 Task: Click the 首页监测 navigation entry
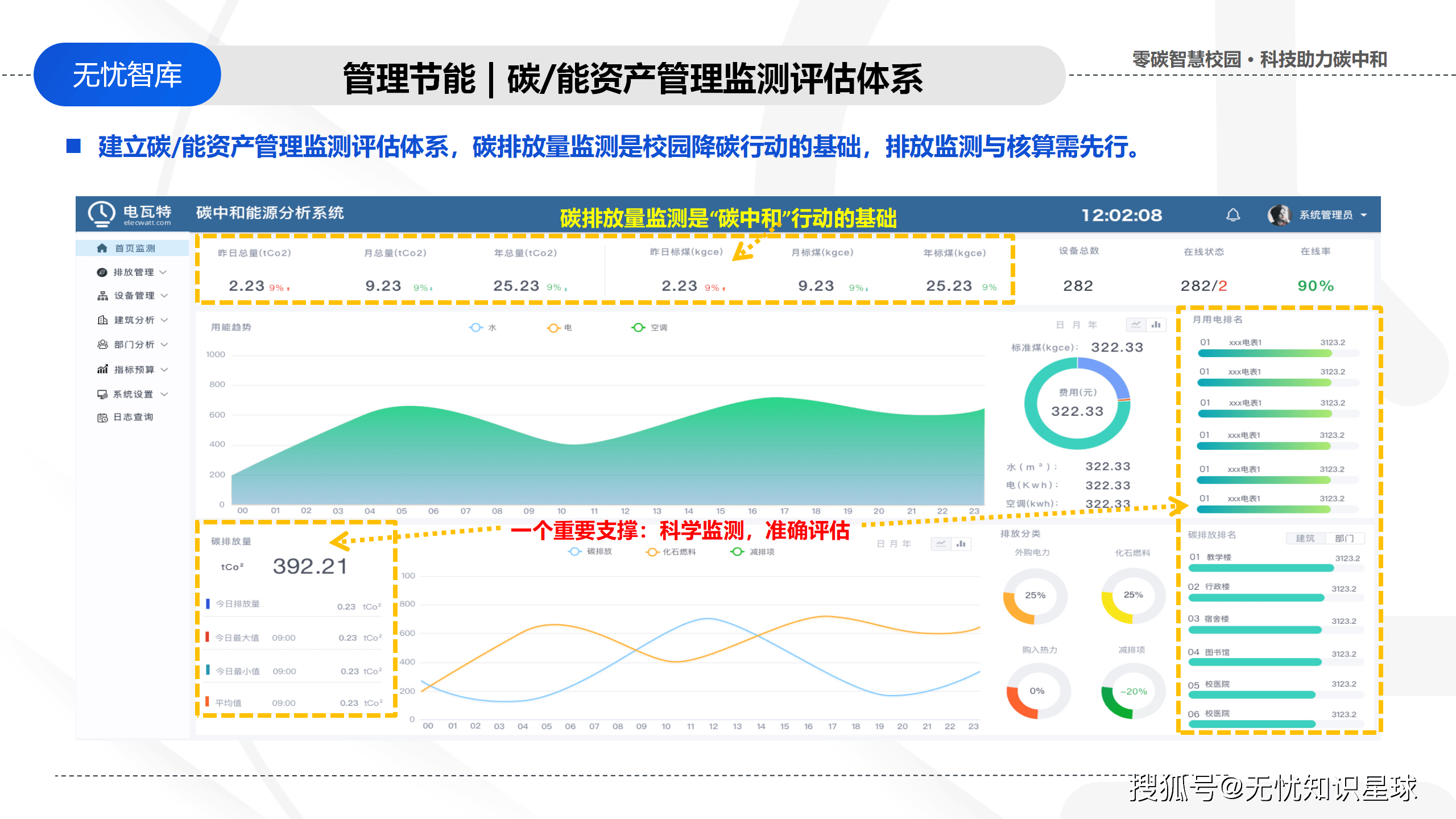click(x=135, y=247)
